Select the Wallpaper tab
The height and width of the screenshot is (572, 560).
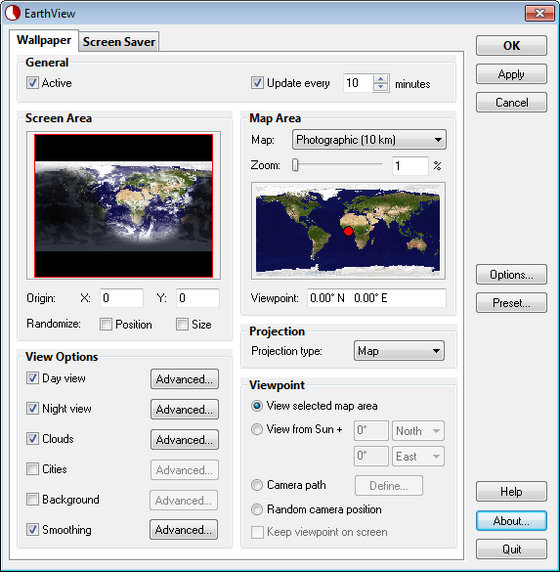pyautogui.click(x=44, y=40)
